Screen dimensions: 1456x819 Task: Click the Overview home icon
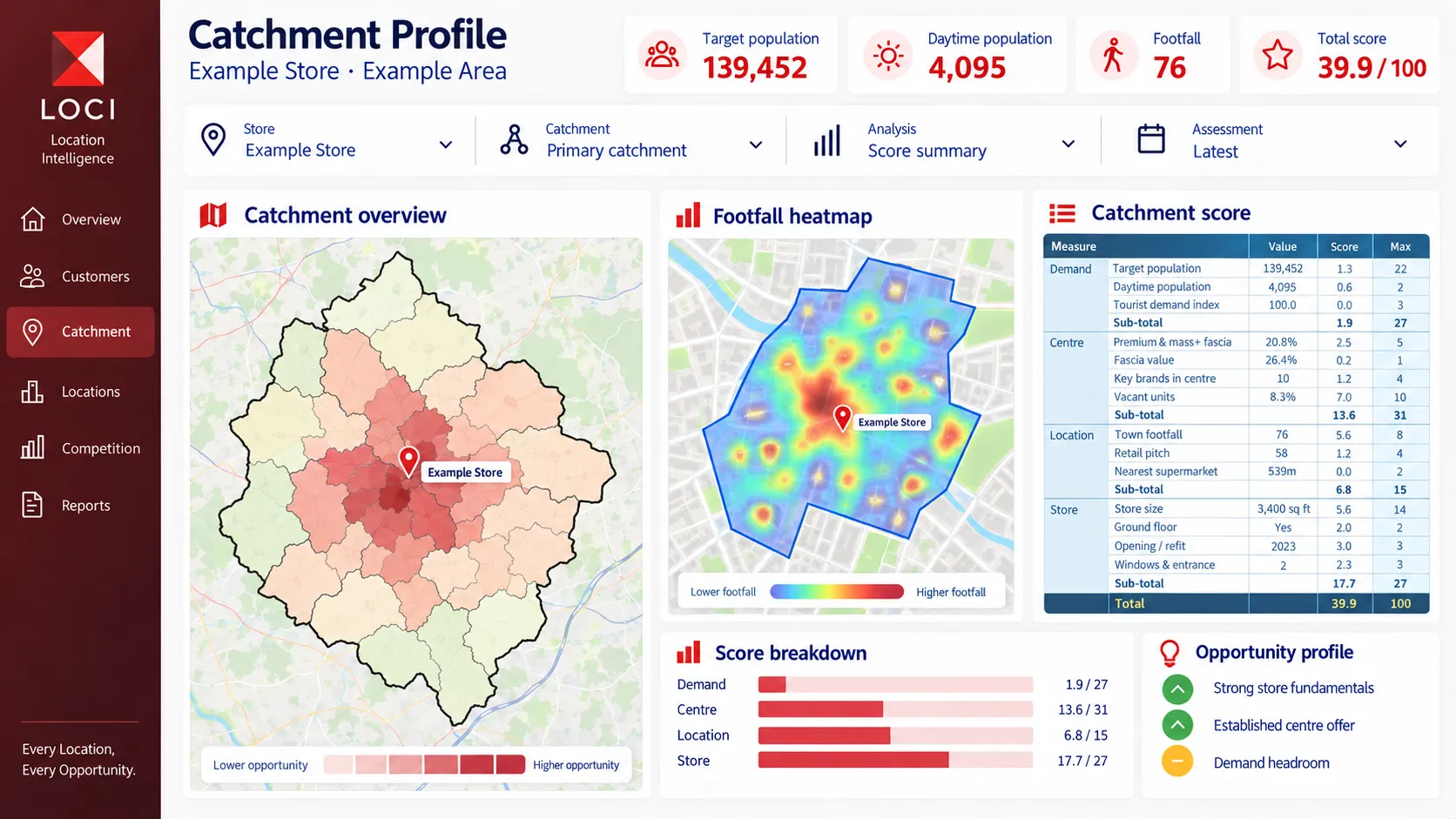pyautogui.click(x=32, y=219)
